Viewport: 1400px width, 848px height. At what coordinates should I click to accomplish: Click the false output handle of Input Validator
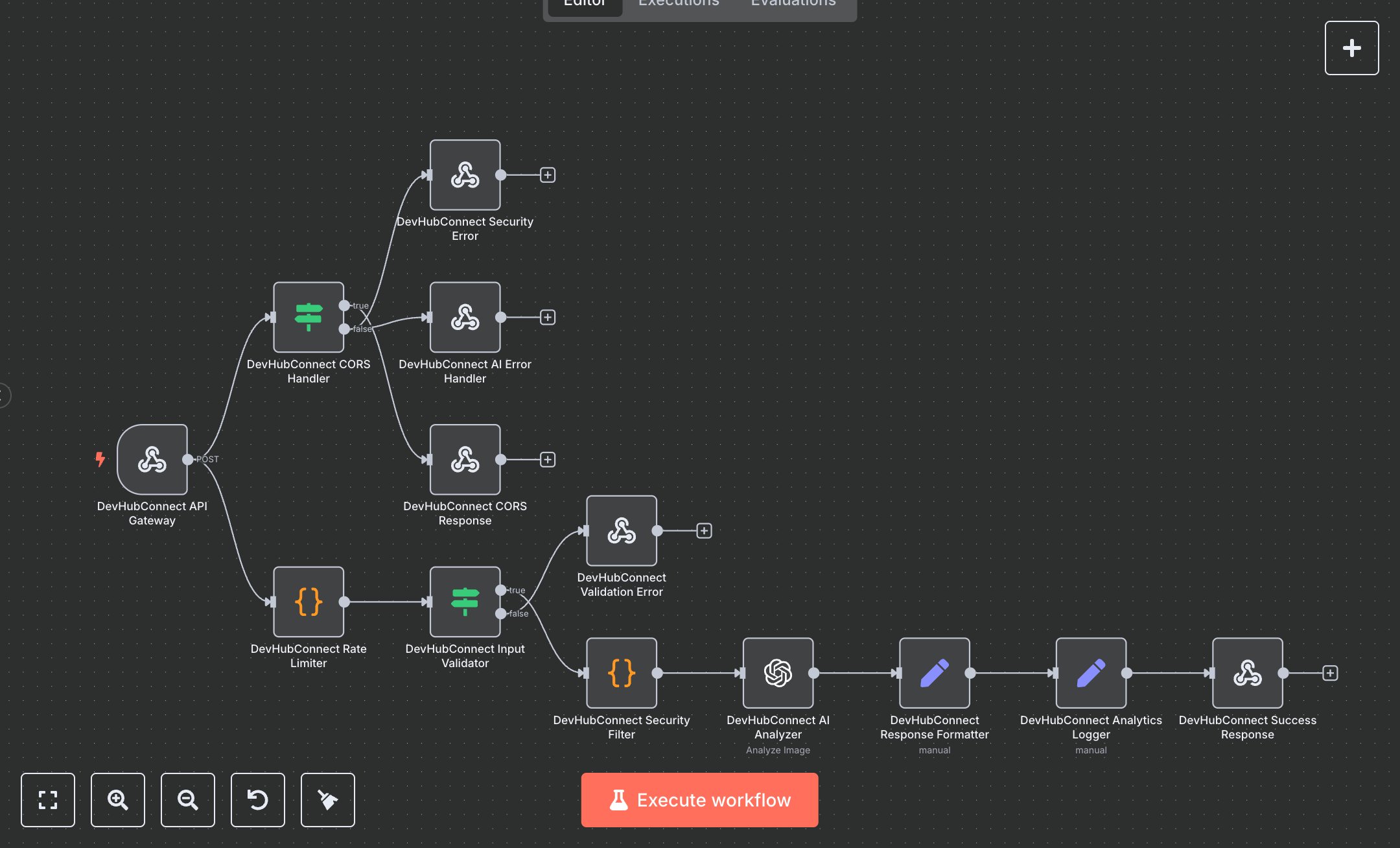tap(500, 613)
